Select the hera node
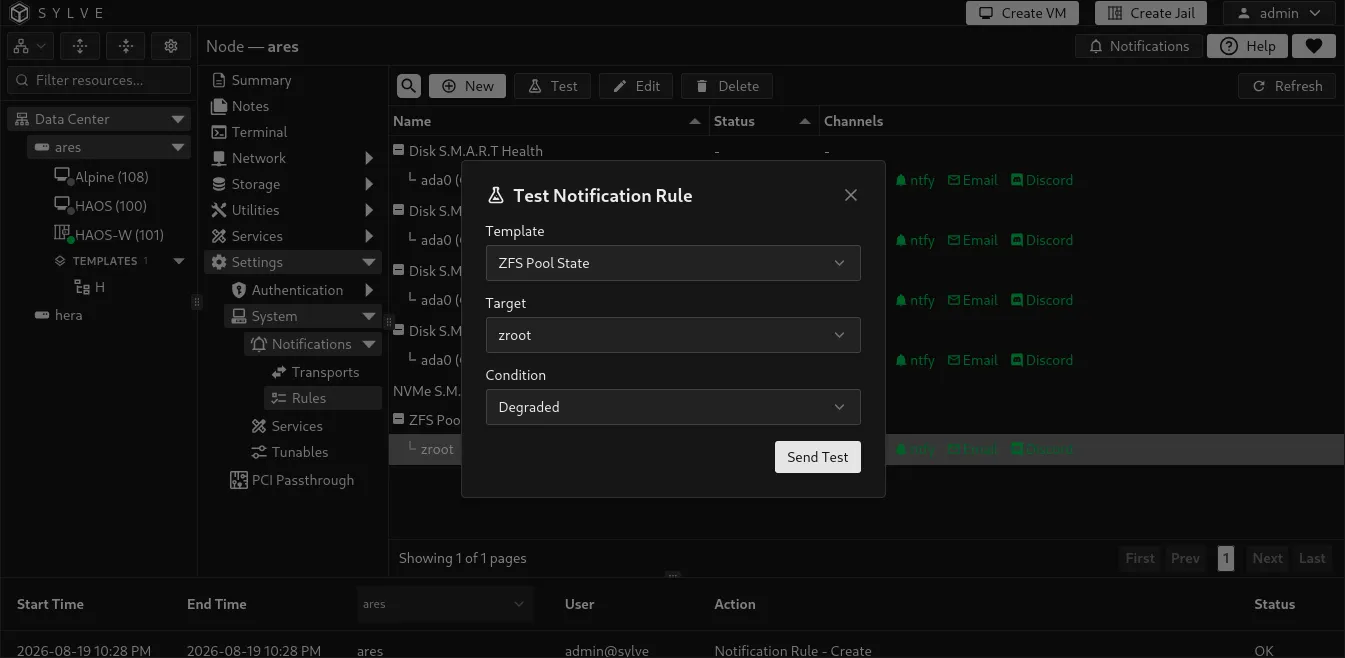Image resolution: width=1345 pixels, height=658 pixels. (58, 315)
